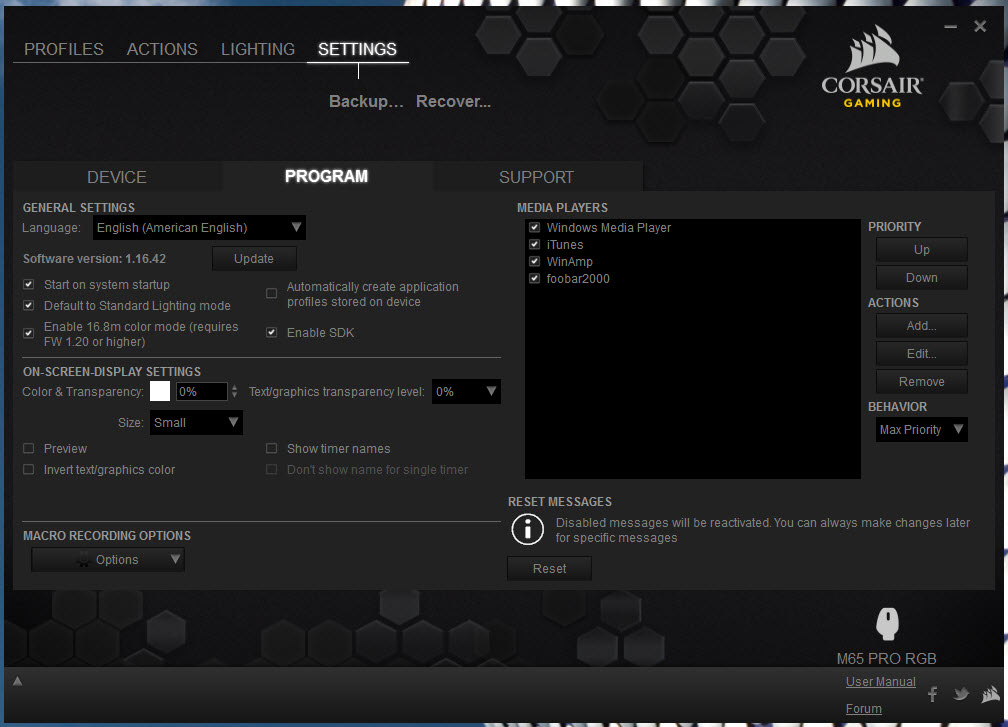The width and height of the screenshot is (1008, 727).
Task: Open the Forum link
Action: click(863, 709)
